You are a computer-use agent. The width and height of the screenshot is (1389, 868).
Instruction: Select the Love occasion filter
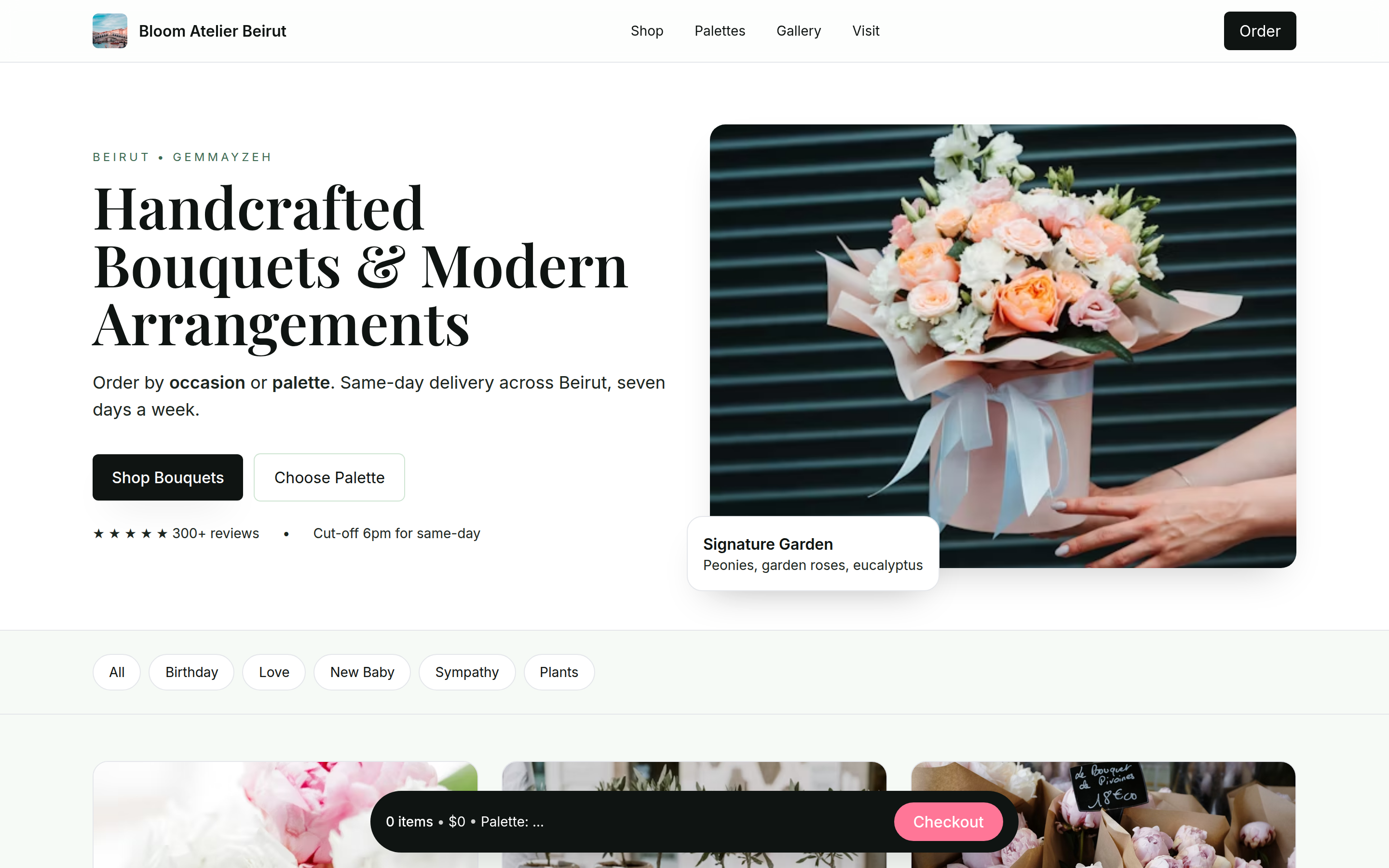pyautogui.click(x=274, y=672)
